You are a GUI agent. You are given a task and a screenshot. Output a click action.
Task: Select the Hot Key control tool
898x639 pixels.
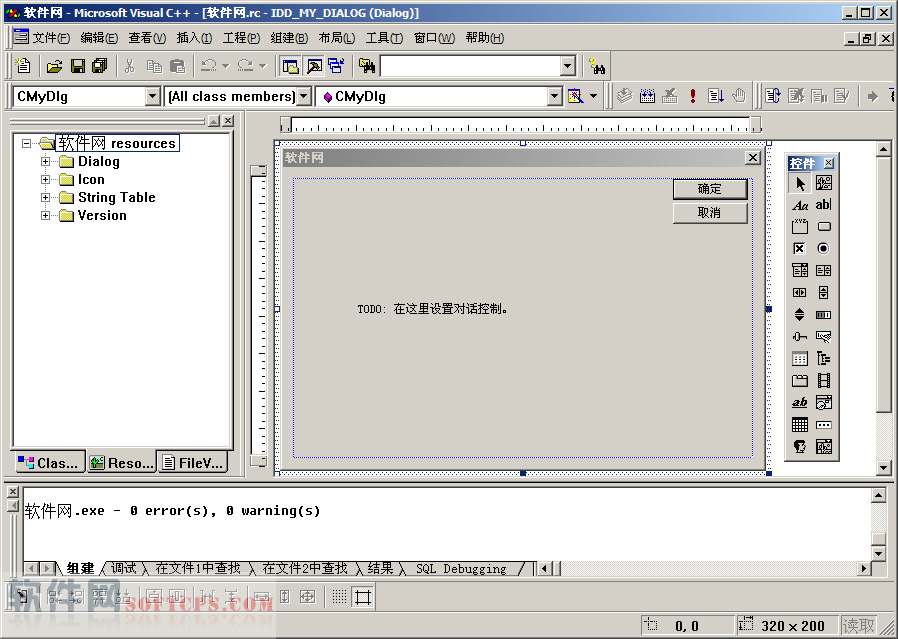(824, 337)
